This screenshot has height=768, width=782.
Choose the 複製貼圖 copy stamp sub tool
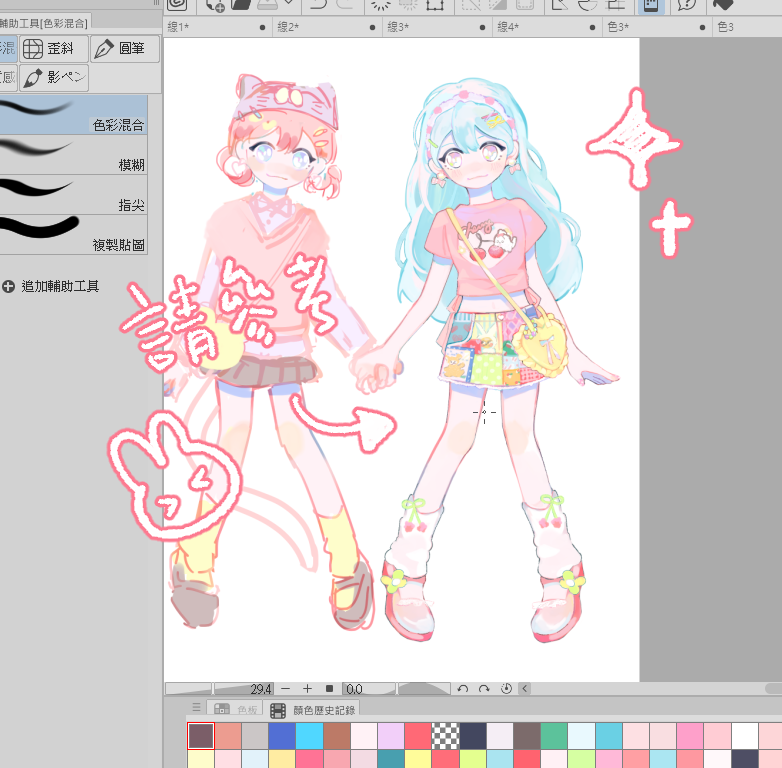coord(73,235)
